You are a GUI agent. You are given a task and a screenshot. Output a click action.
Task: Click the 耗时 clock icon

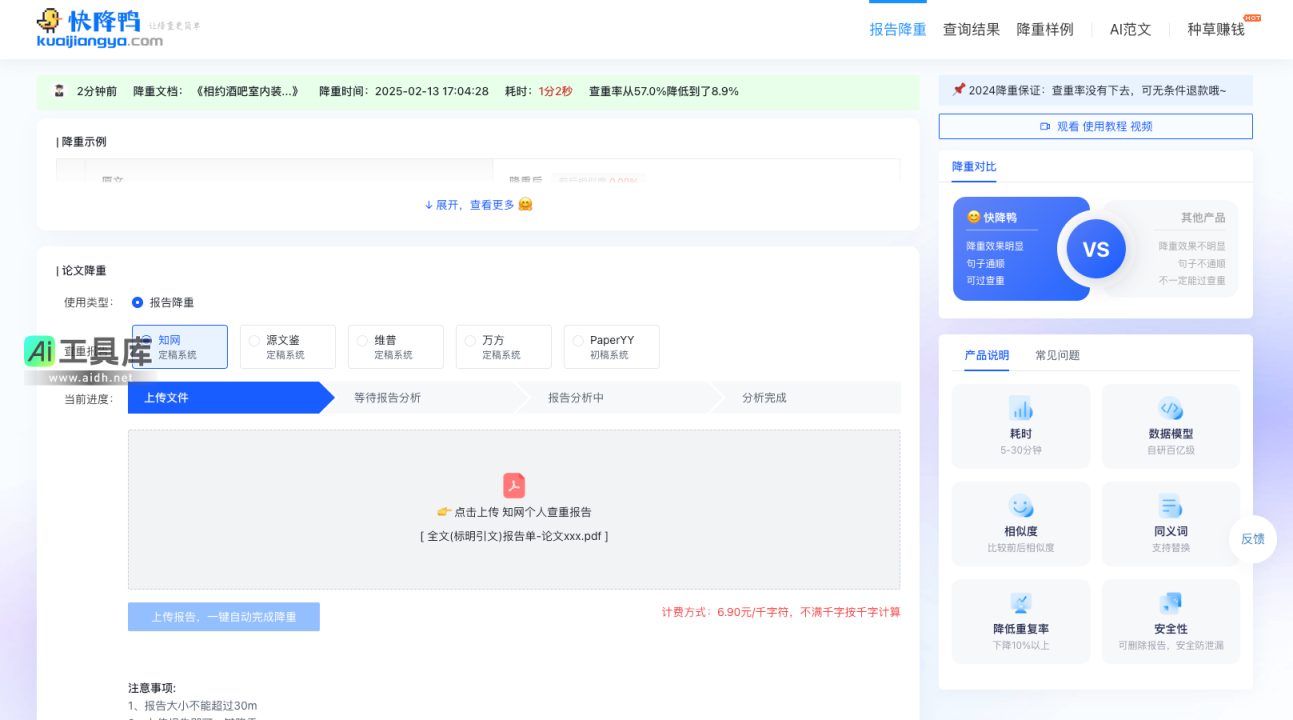click(x=1021, y=410)
